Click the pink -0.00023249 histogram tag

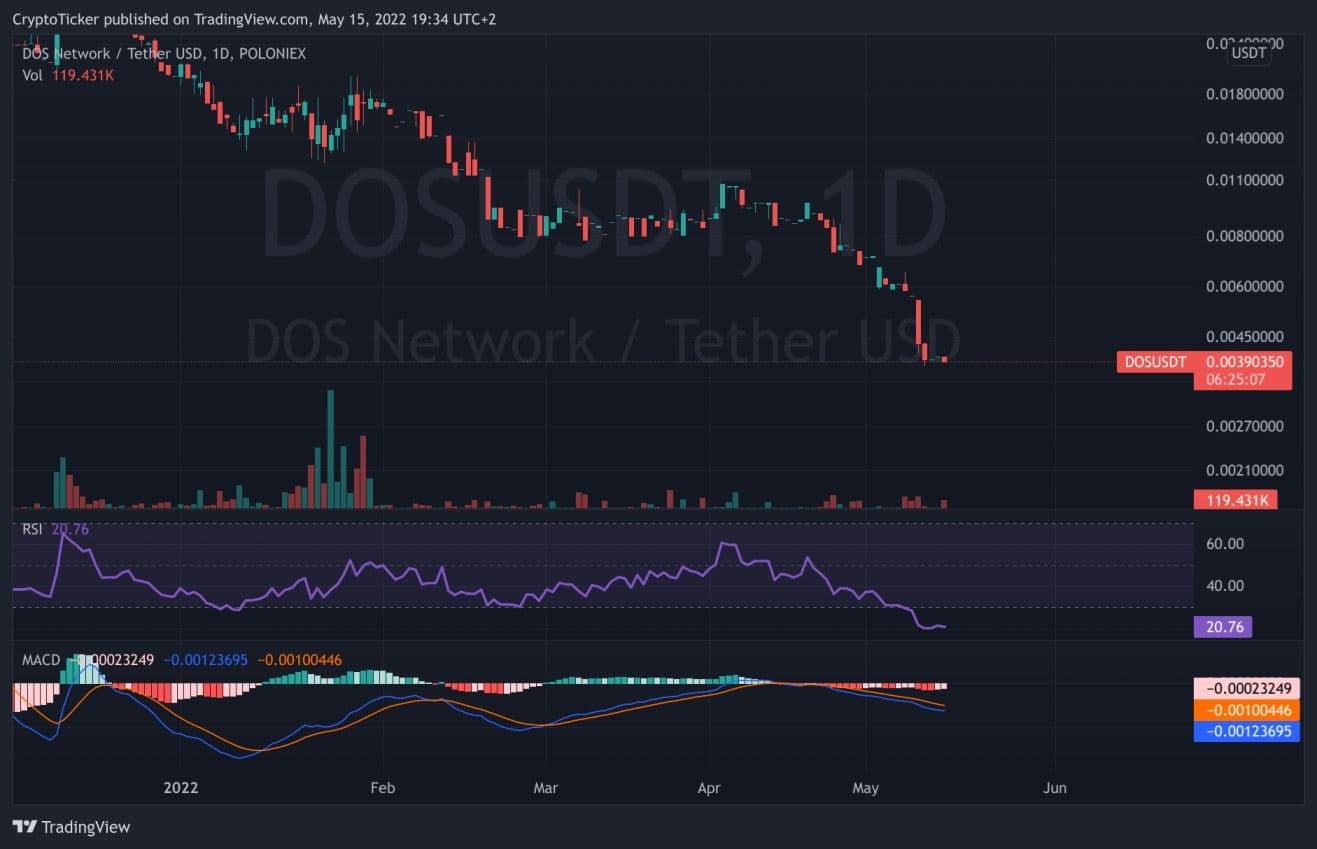click(x=1247, y=689)
